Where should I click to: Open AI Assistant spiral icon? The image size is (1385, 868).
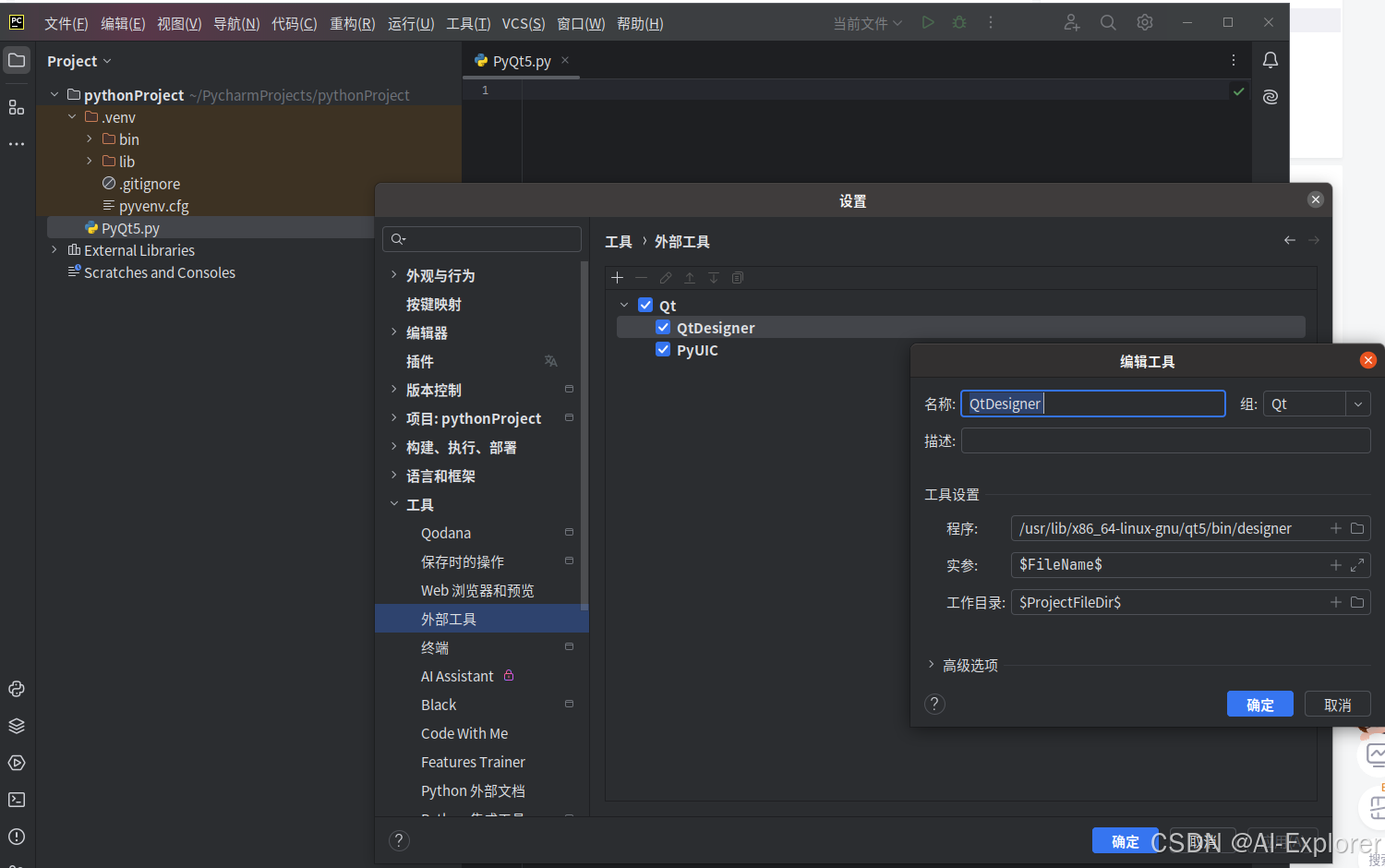point(1271,97)
